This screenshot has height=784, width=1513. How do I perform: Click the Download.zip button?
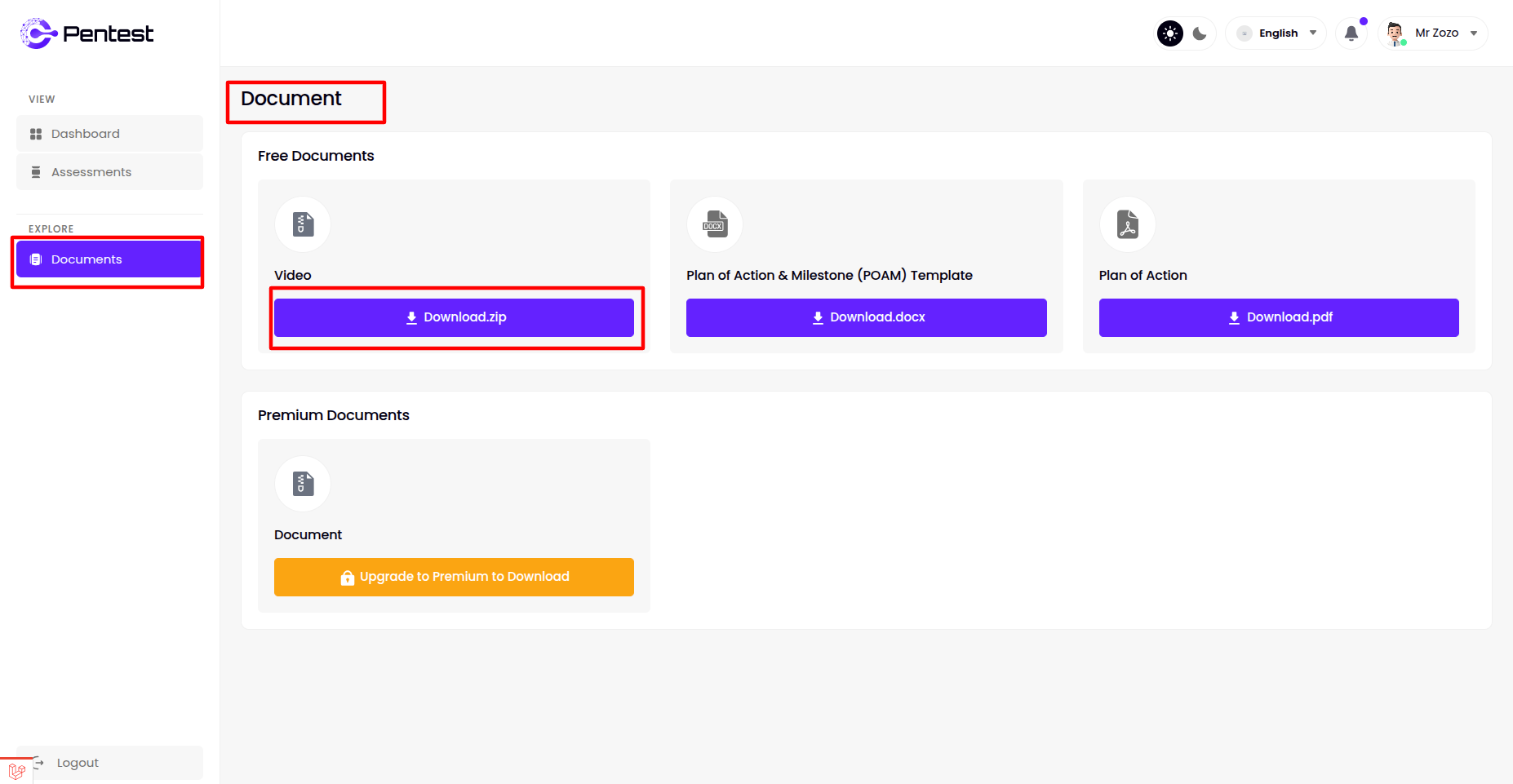[x=454, y=317]
